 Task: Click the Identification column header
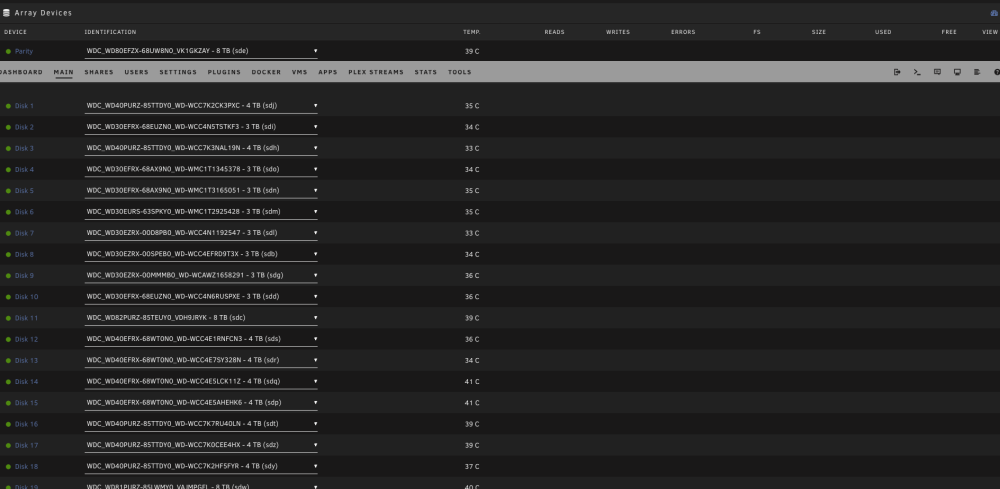[x=110, y=32]
